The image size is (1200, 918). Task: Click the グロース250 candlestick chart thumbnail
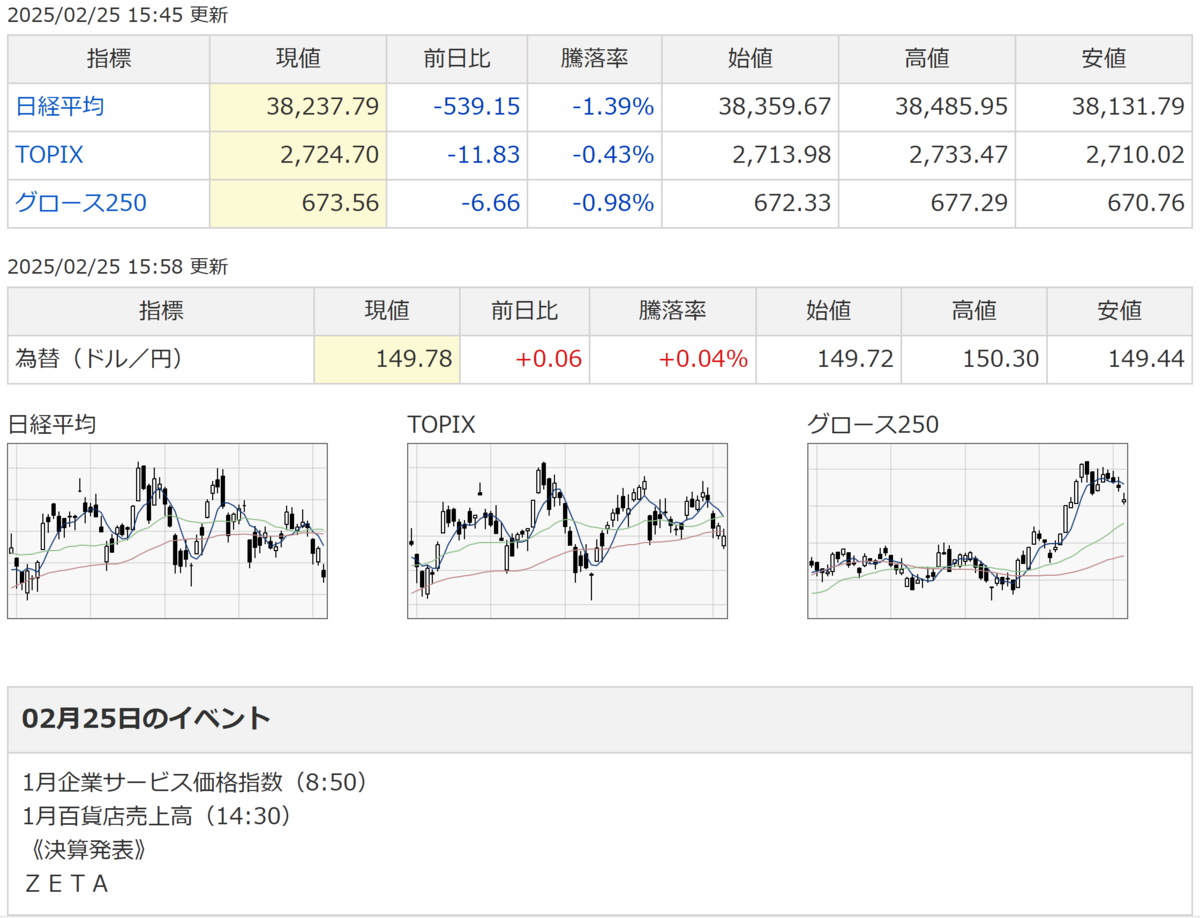pos(968,531)
